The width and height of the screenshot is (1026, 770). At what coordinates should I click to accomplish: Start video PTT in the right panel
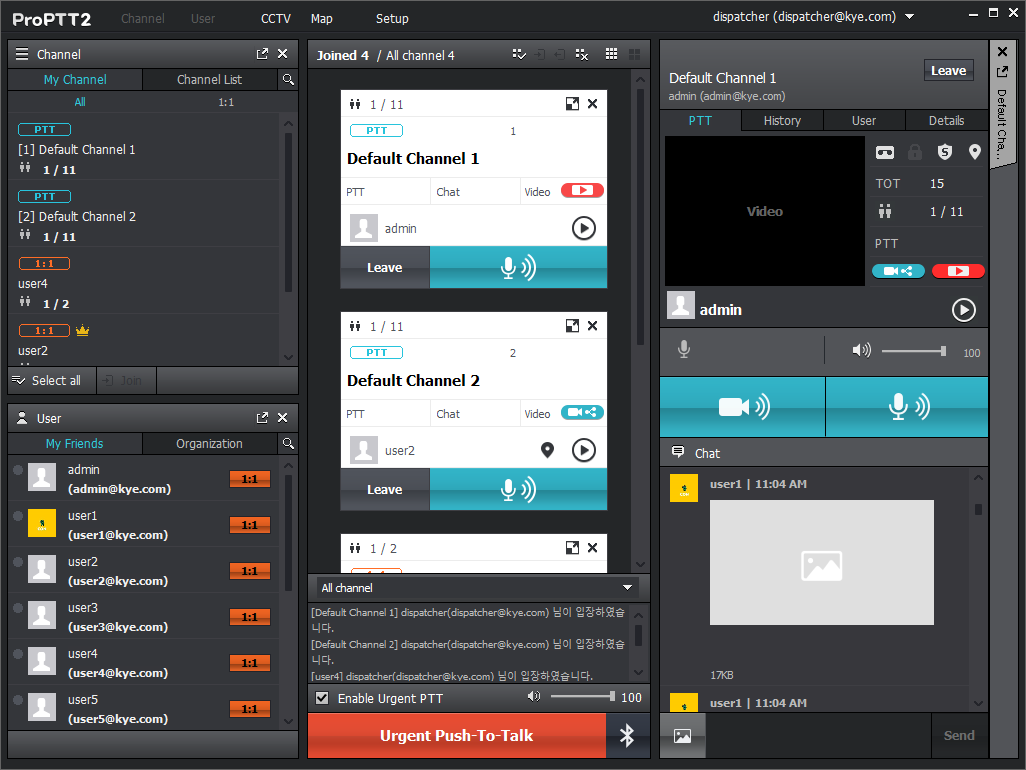coord(743,406)
